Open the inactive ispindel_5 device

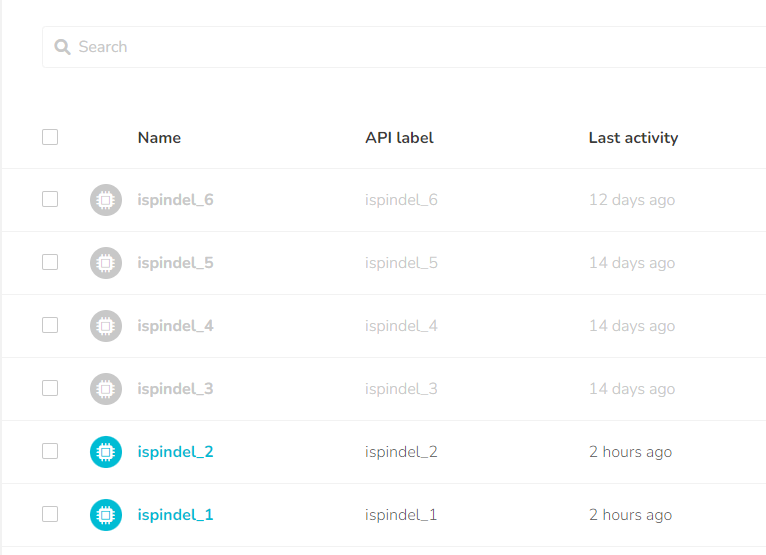pyautogui.click(x=175, y=263)
